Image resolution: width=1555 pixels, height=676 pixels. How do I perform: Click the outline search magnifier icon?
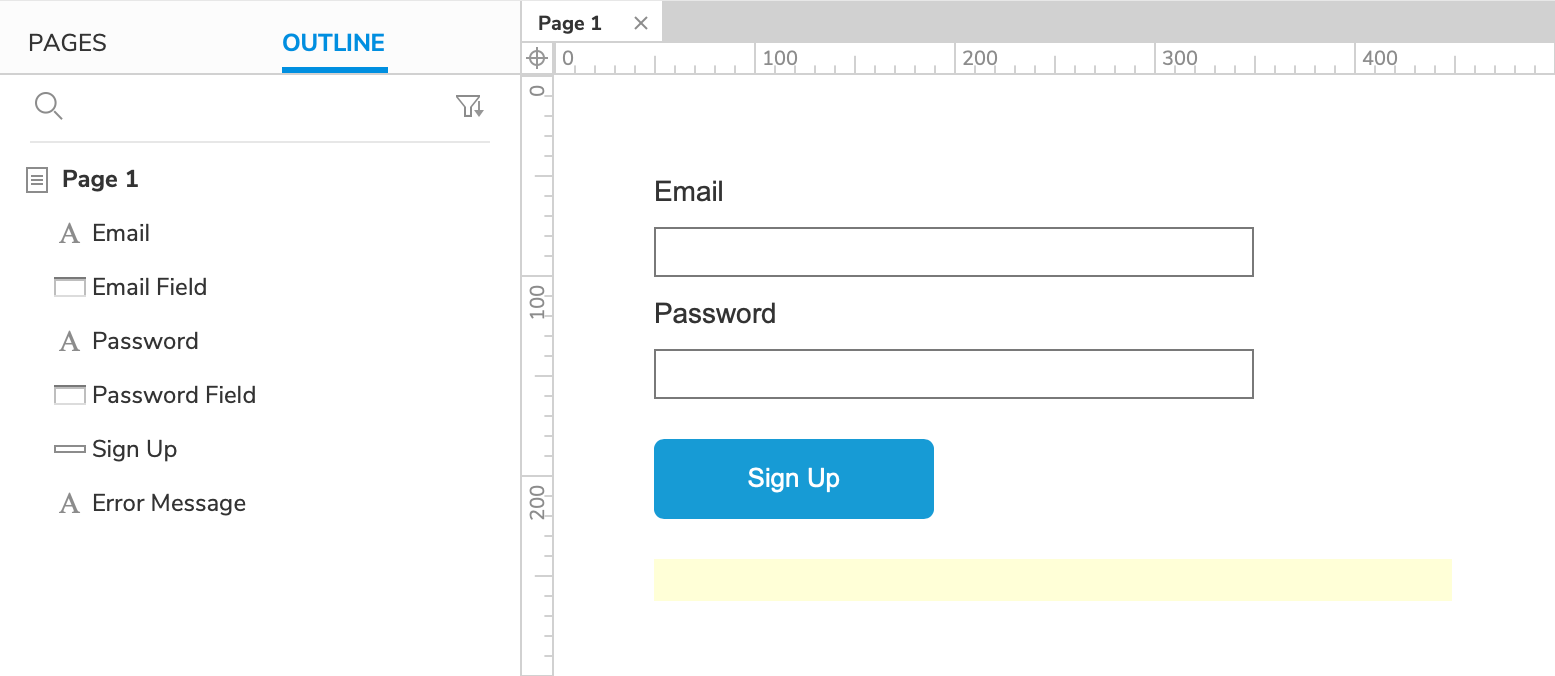coord(48,106)
